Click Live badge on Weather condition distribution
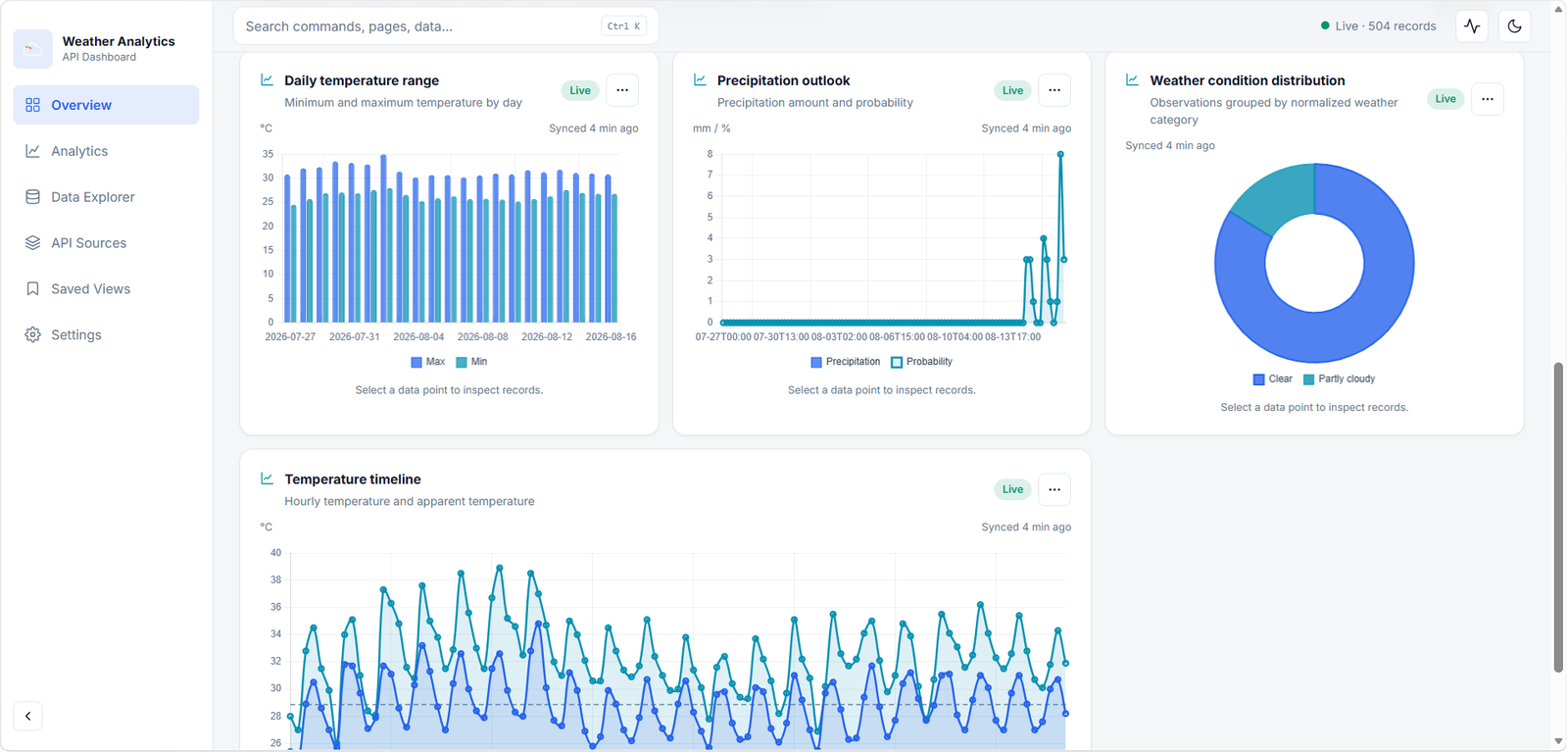Screen dimensions: 1568x752 pos(1445,99)
